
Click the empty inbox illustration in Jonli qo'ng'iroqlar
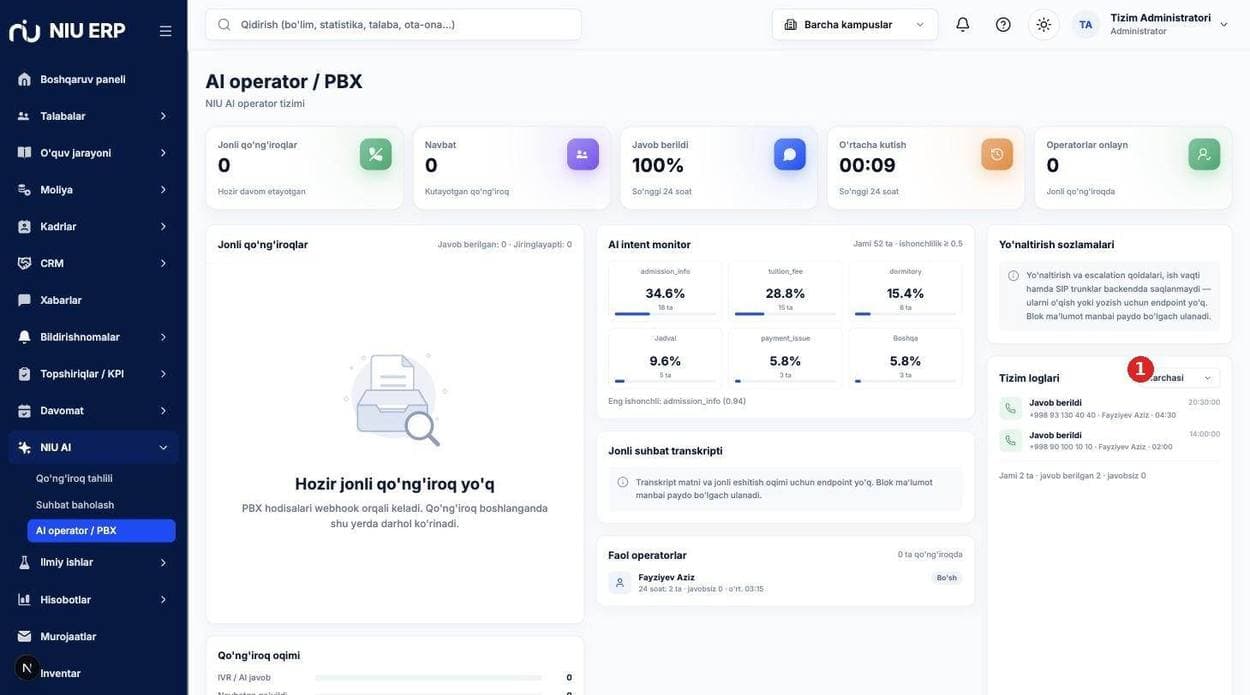pyautogui.click(x=395, y=399)
